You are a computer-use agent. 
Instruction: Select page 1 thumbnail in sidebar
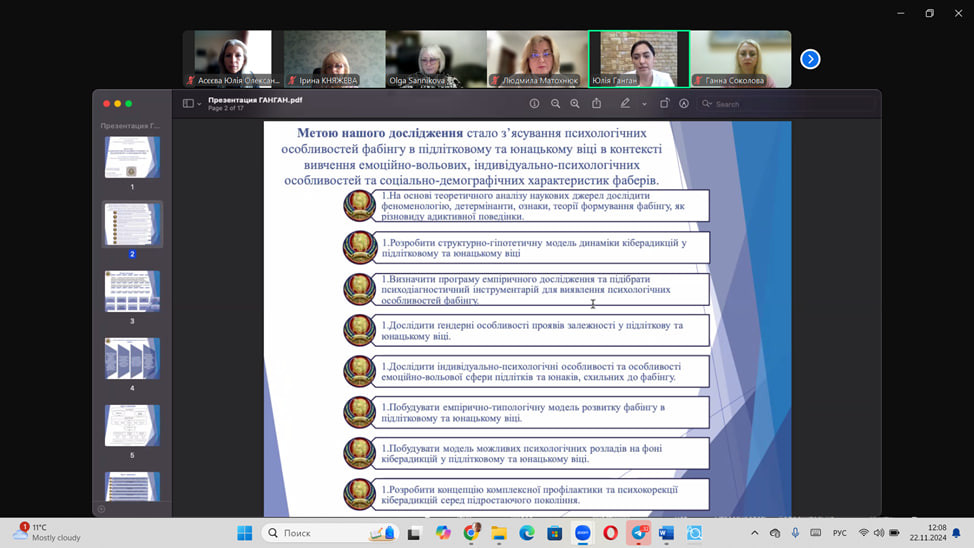coord(132,157)
